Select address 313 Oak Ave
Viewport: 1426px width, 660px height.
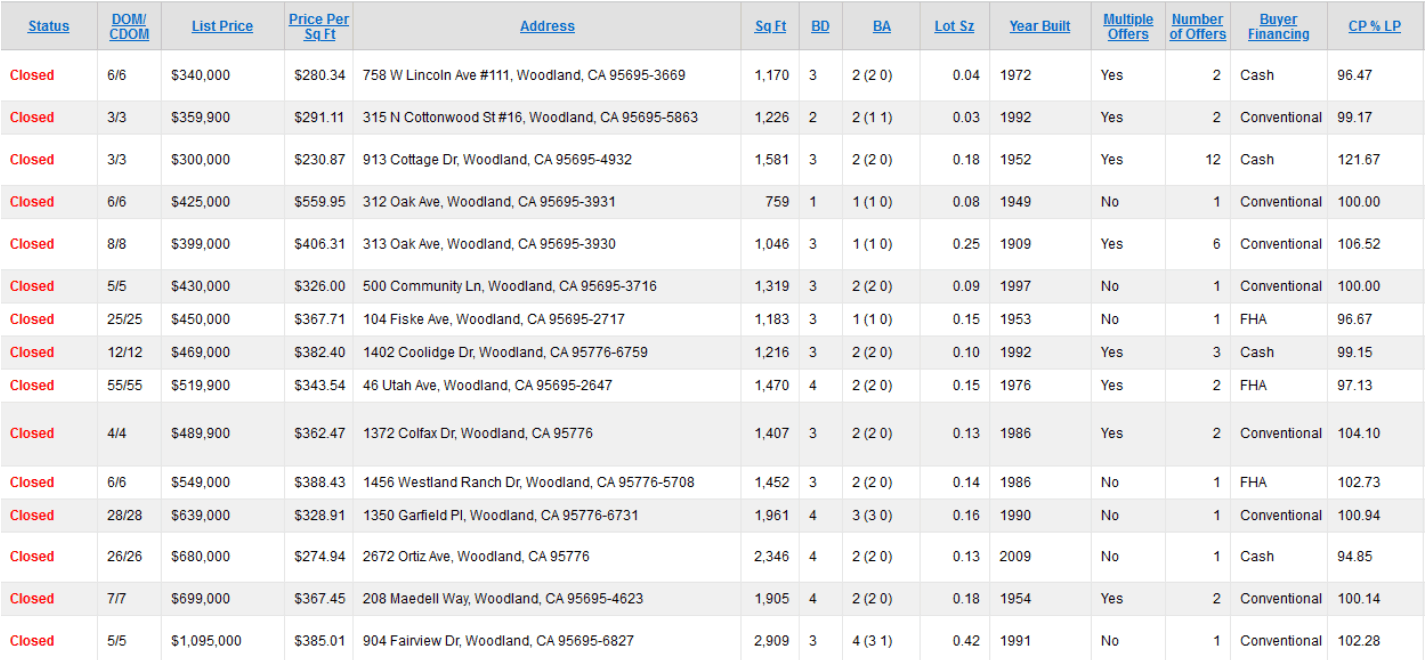(489, 243)
